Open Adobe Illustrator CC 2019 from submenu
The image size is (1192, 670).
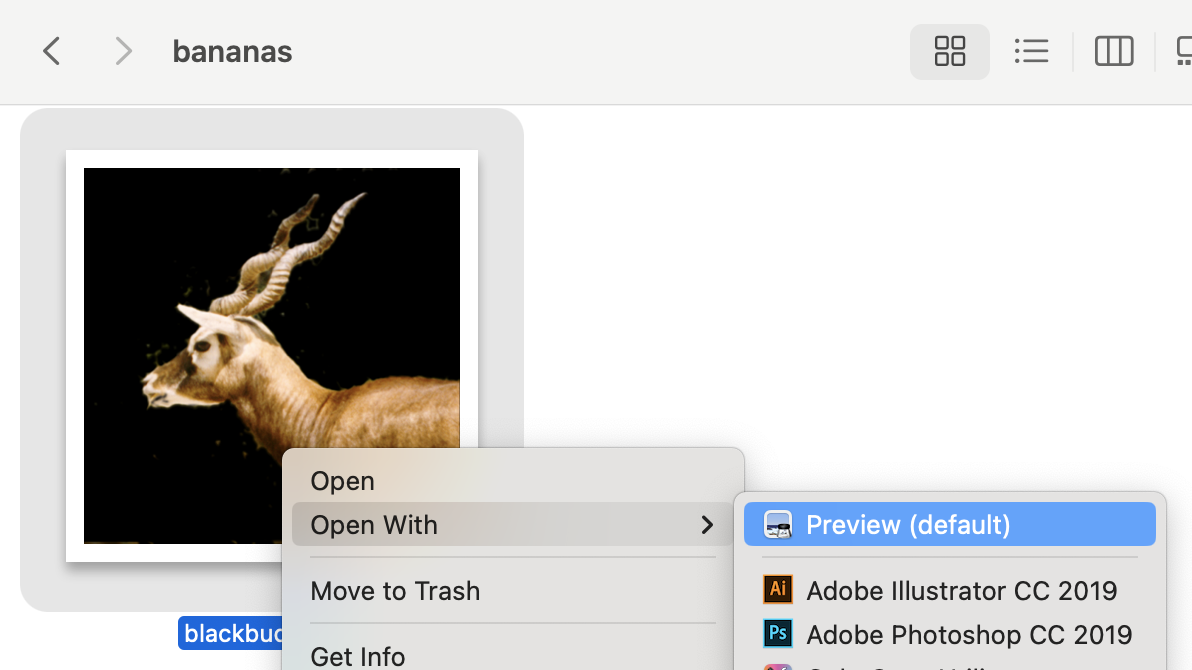point(962,590)
